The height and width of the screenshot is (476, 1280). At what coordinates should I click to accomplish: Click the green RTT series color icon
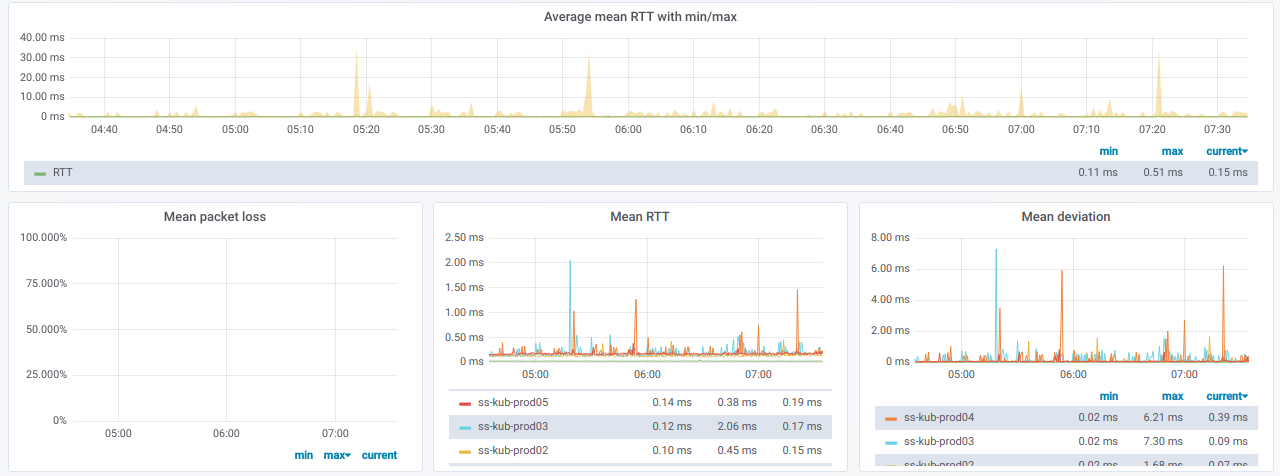40,173
